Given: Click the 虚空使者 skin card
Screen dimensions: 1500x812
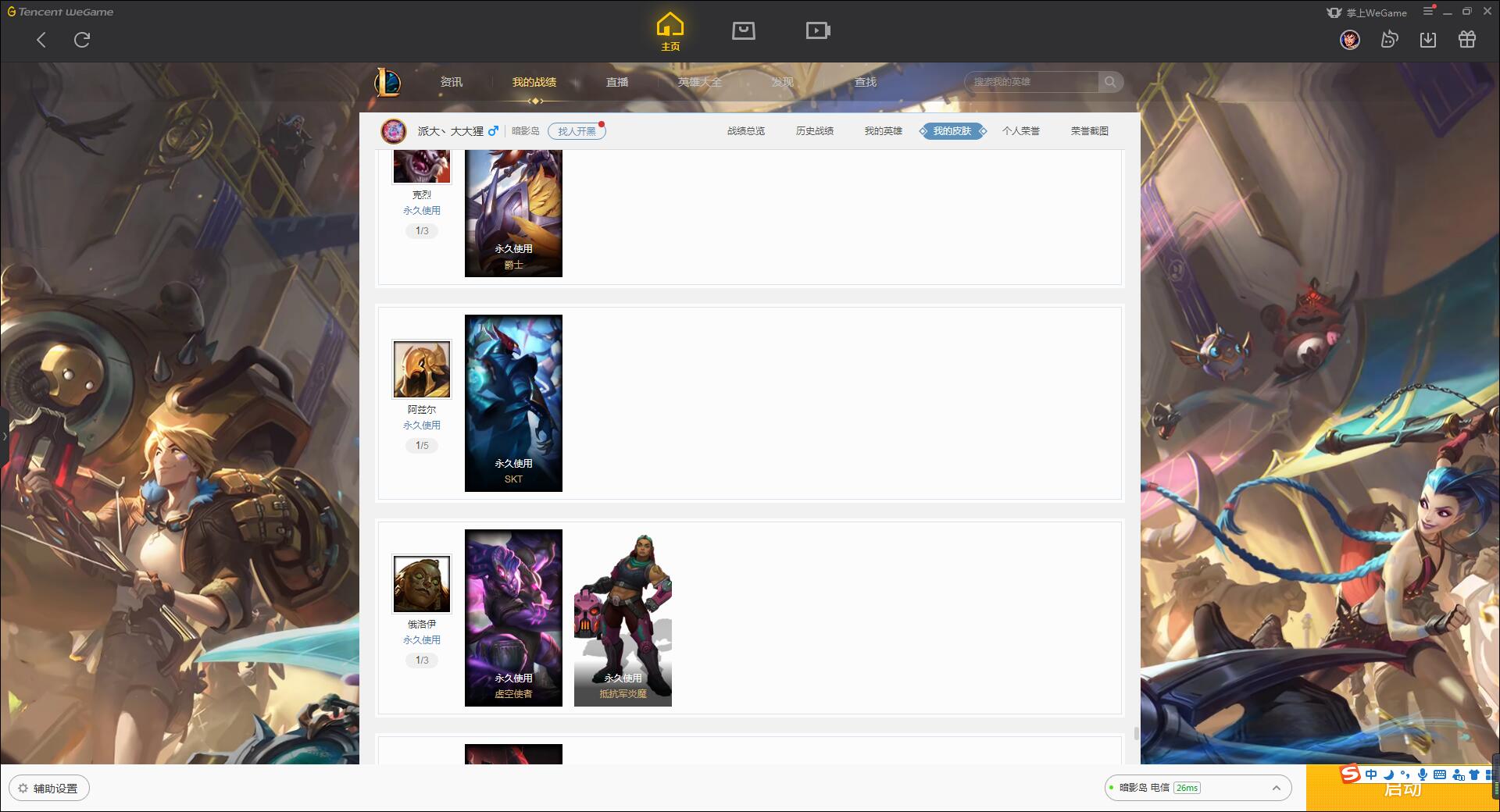Looking at the screenshot, I should [x=513, y=618].
